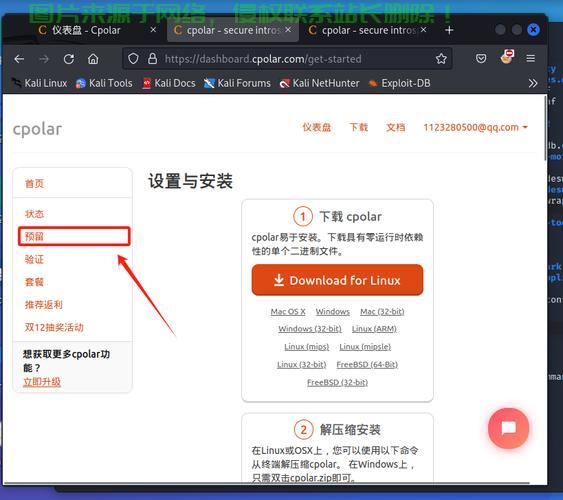
Task: Click the Linux (32-bit) download link
Action: pos(302,365)
